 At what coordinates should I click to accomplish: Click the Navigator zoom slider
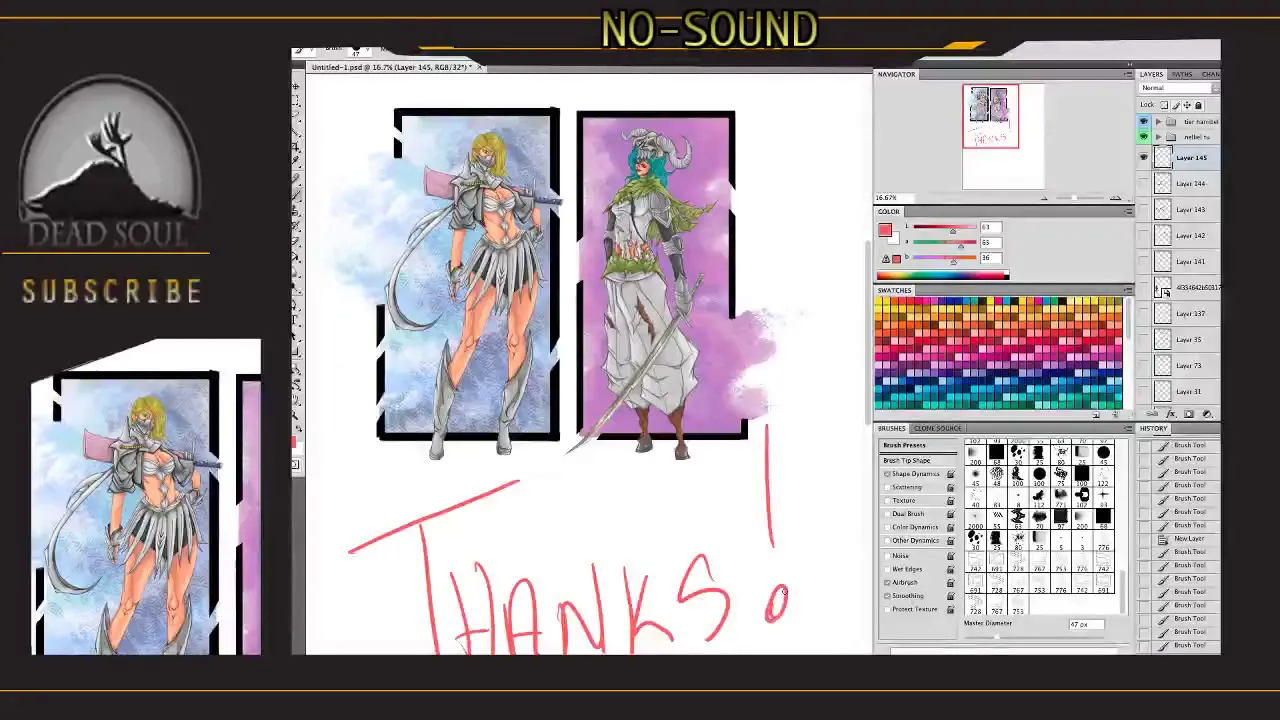click(x=1079, y=198)
